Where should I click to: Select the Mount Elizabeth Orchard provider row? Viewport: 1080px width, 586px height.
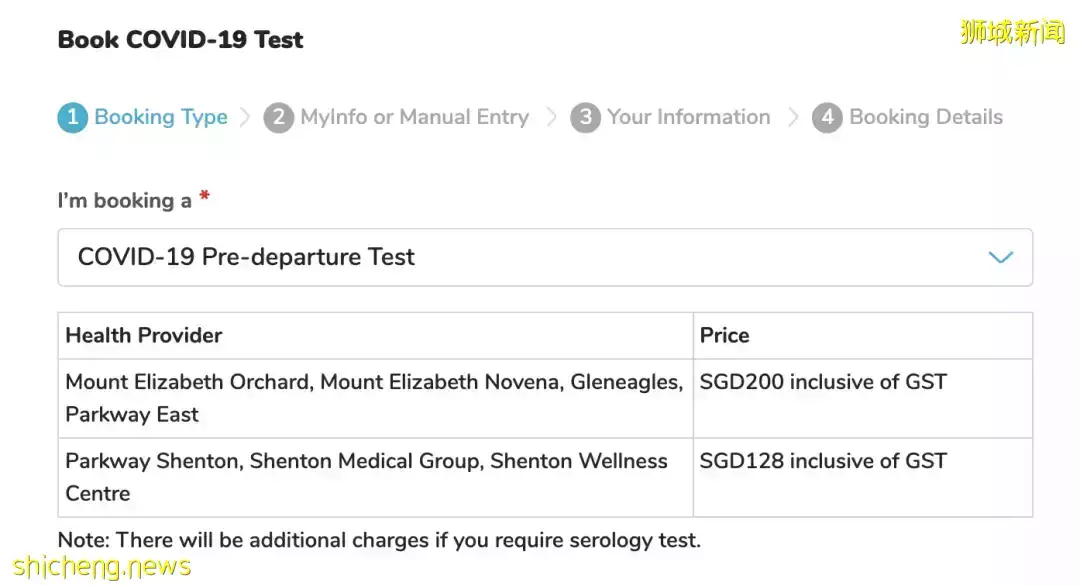coord(374,398)
